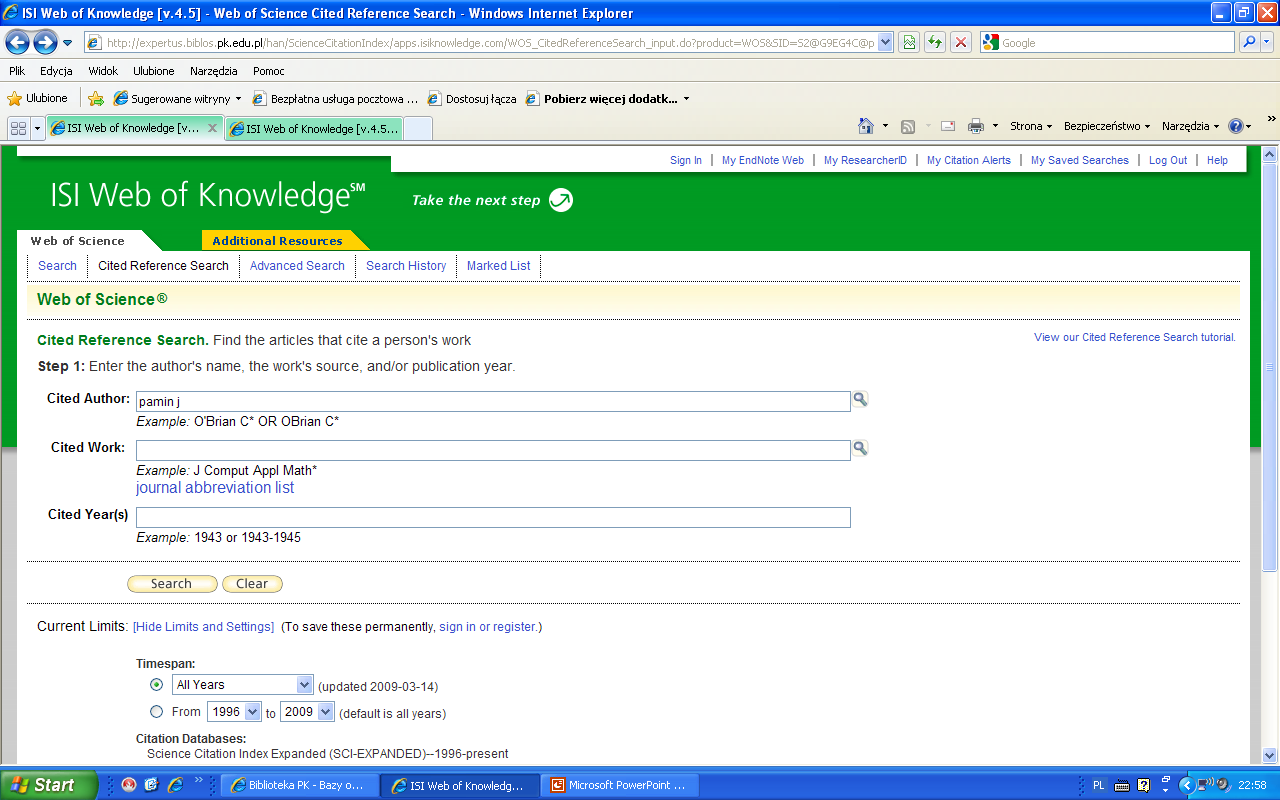
Task: Open the Narzędzia command bar dropdown
Action: tap(1191, 126)
